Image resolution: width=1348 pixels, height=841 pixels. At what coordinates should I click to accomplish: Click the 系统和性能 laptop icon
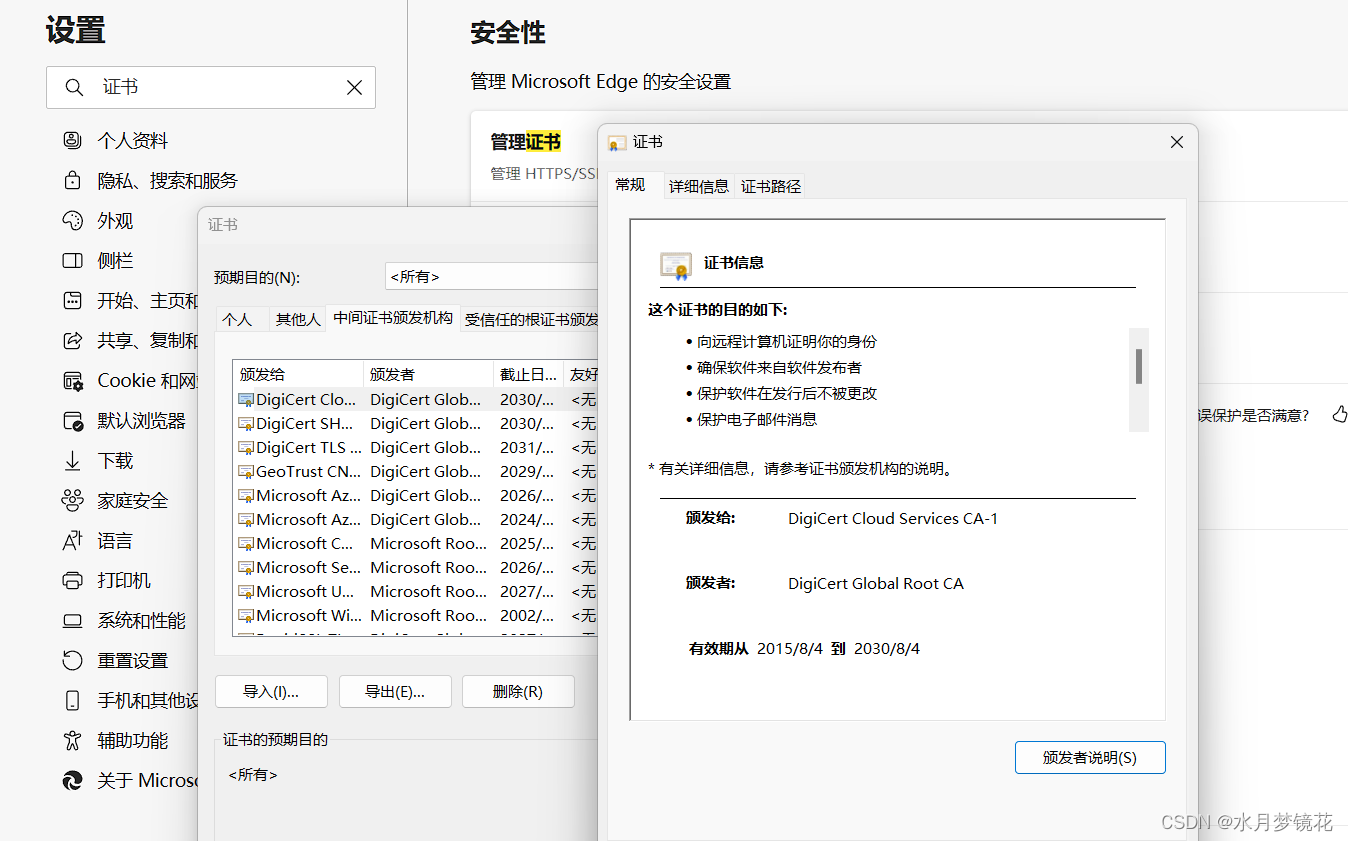(72, 621)
